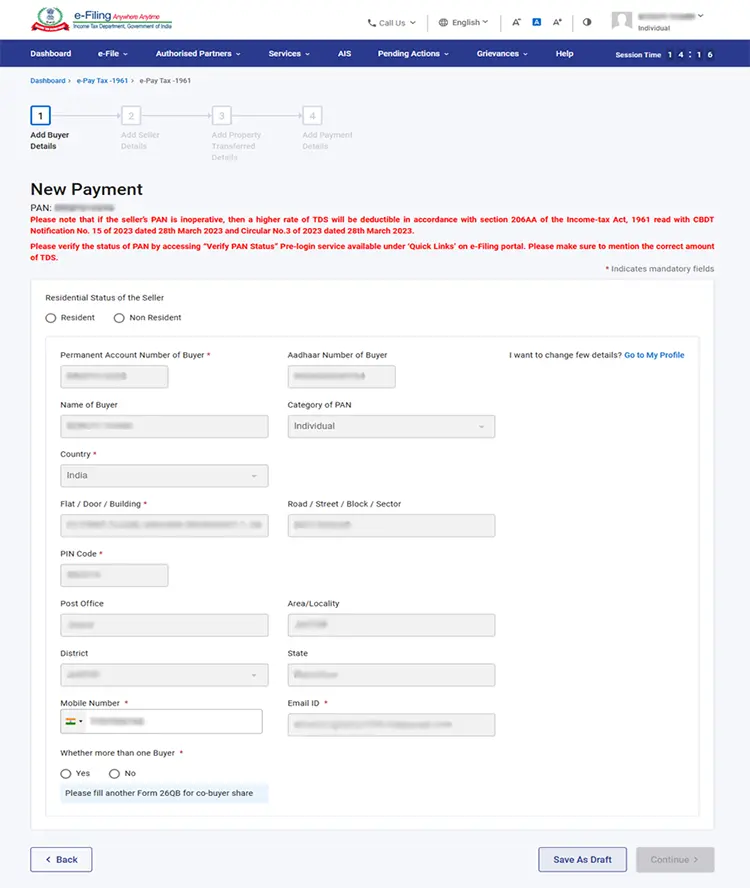Click the Flat / Door / Building field

click(x=164, y=526)
